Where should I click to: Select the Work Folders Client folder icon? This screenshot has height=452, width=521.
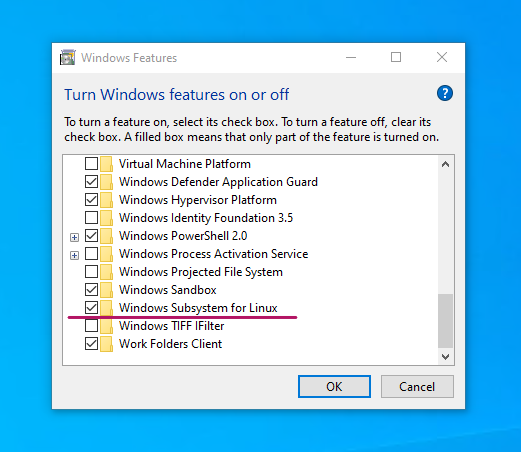coord(106,344)
